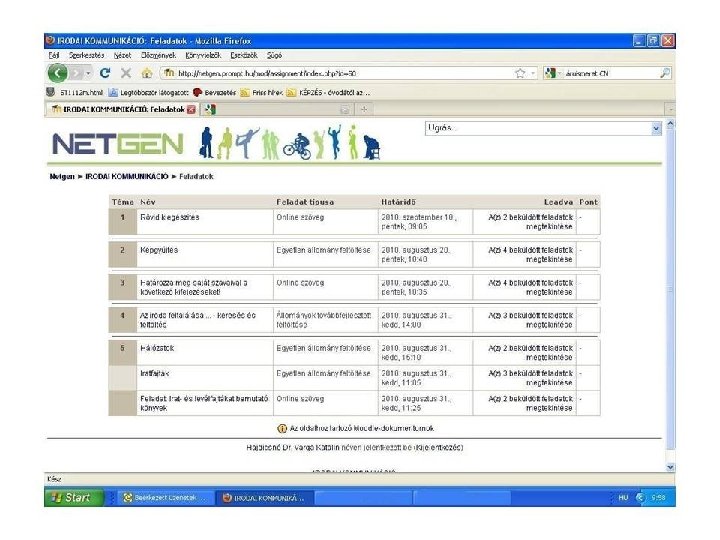
Task: Open the Szerkesztés menu
Action: (86, 55)
